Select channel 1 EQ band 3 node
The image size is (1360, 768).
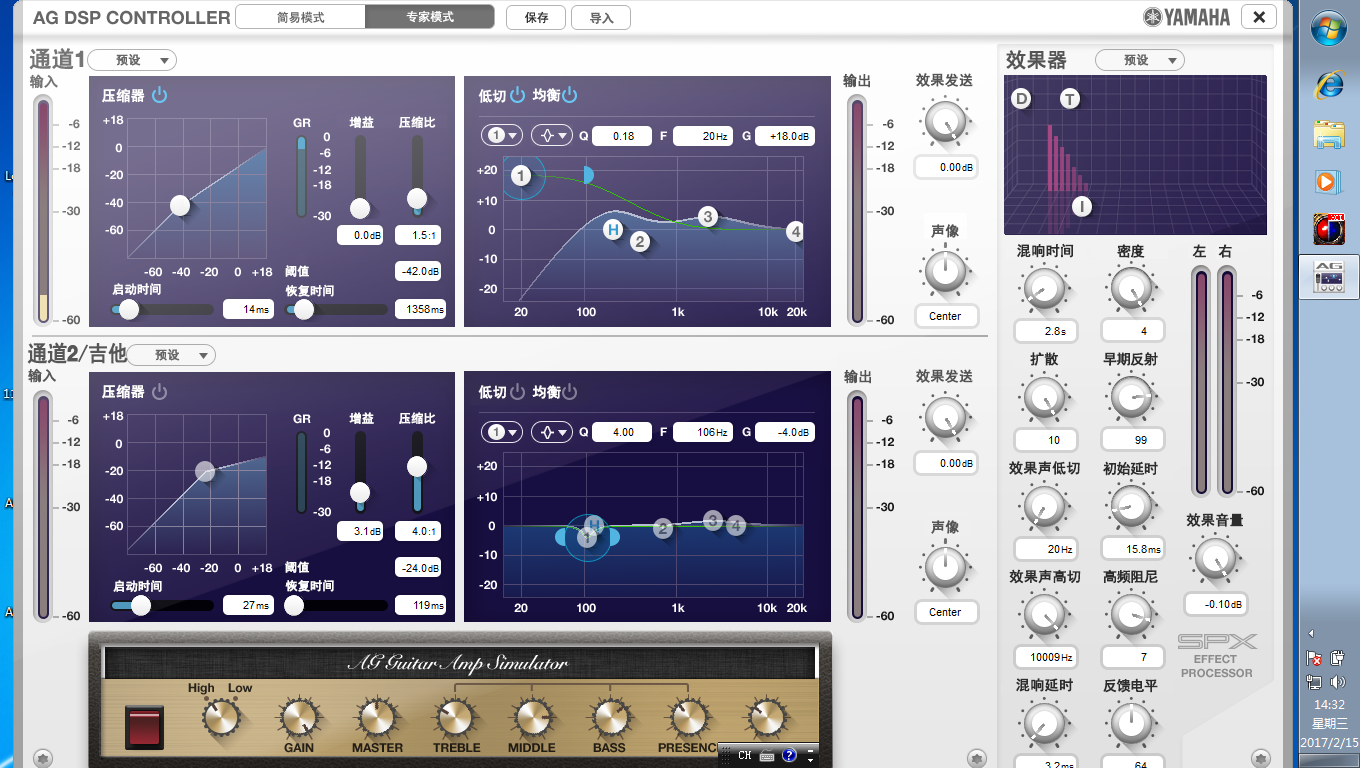(708, 216)
